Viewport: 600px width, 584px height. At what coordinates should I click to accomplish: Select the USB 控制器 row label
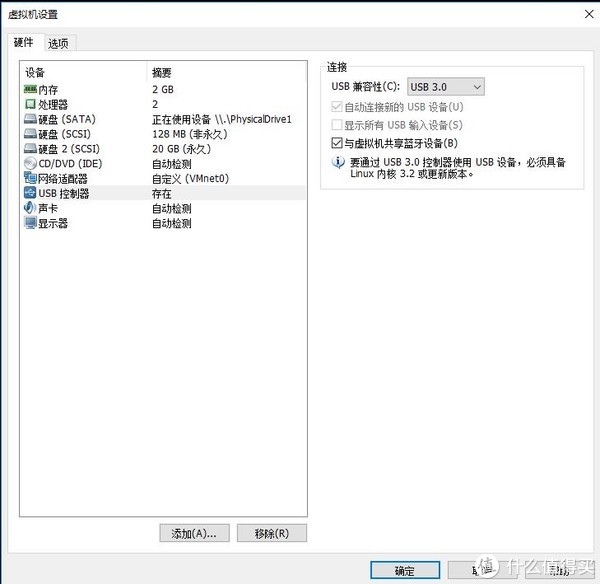pyautogui.click(x=64, y=193)
